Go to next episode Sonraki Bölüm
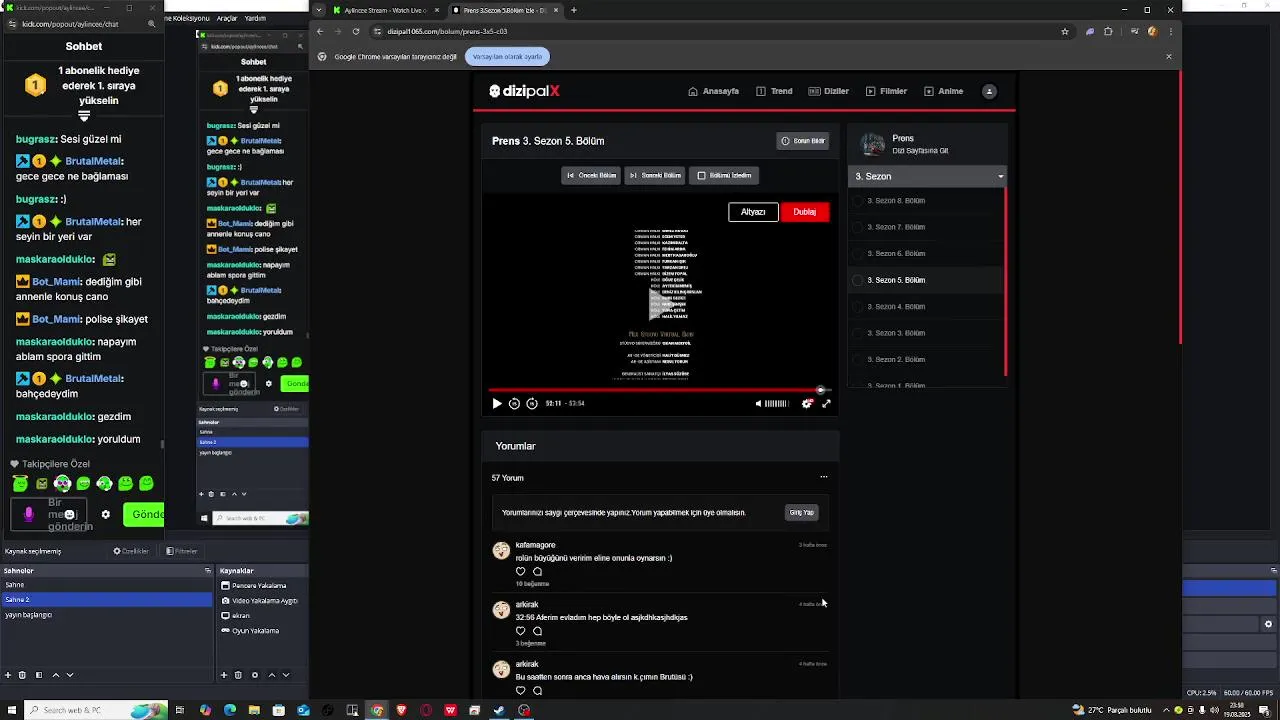This screenshot has width=1280, height=720. pos(655,175)
